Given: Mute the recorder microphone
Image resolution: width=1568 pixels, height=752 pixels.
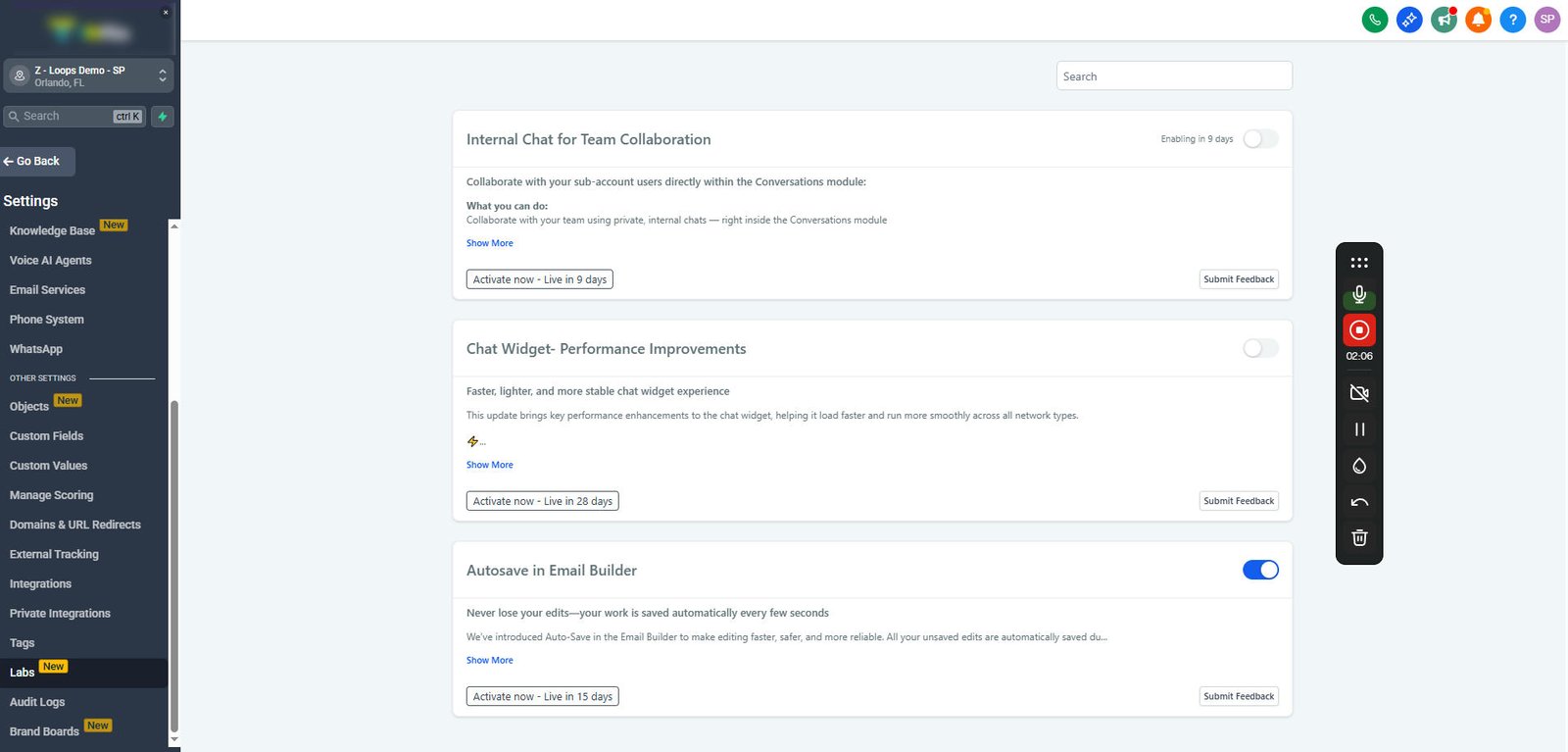Looking at the screenshot, I should pos(1359,294).
